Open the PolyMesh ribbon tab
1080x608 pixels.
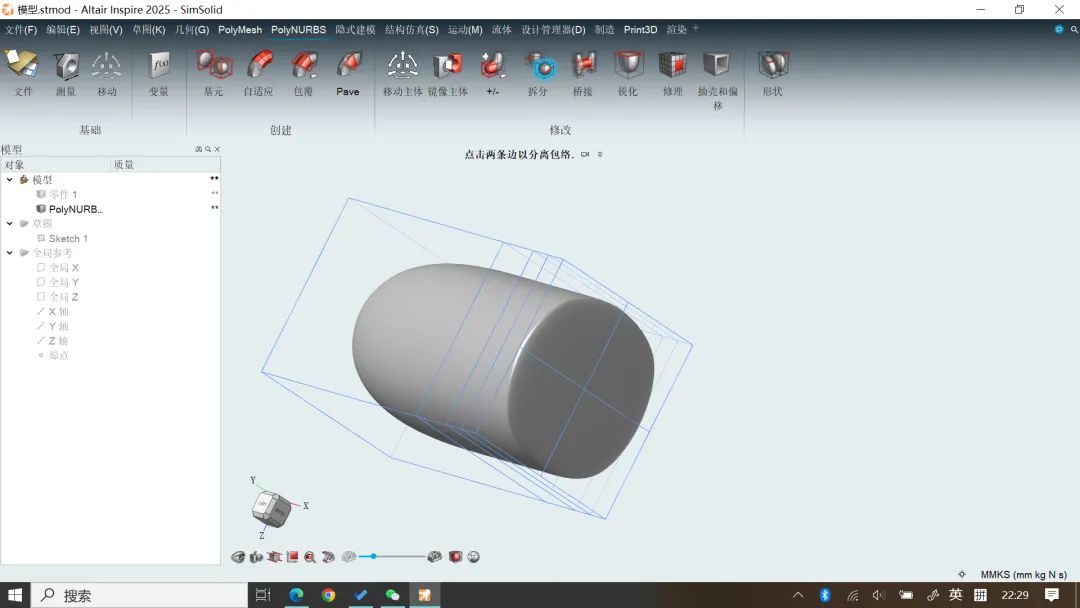coord(239,30)
